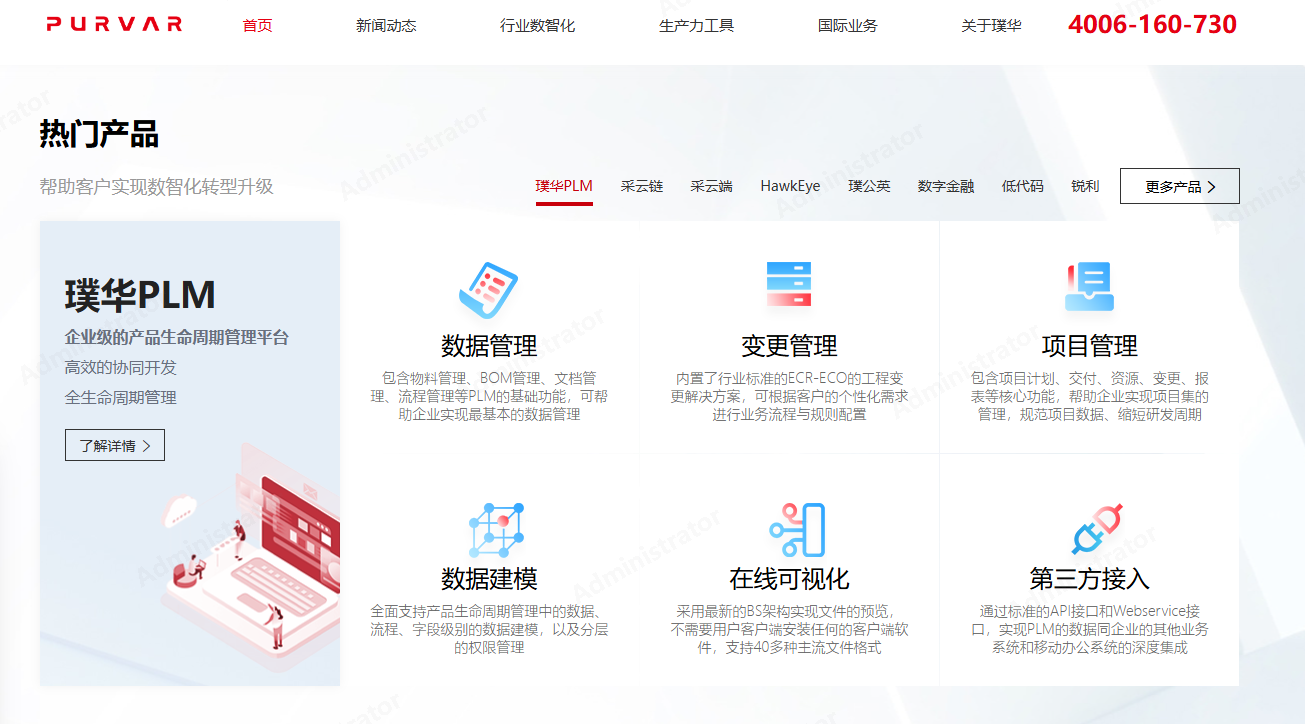Click the 数据建模 description paragraph
Image resolution: width=1305 pixels, height=724 pixels.
coord(489,629)
